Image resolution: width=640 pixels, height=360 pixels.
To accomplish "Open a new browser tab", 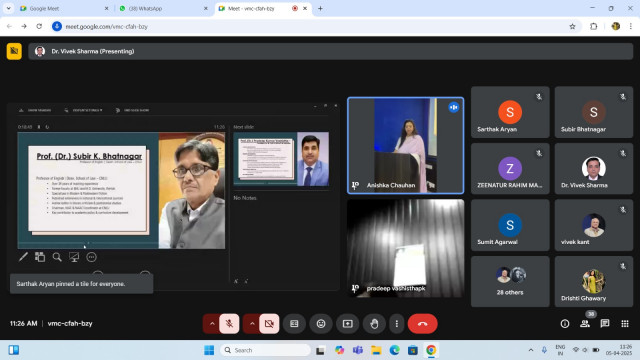I will tap(320, 8).
